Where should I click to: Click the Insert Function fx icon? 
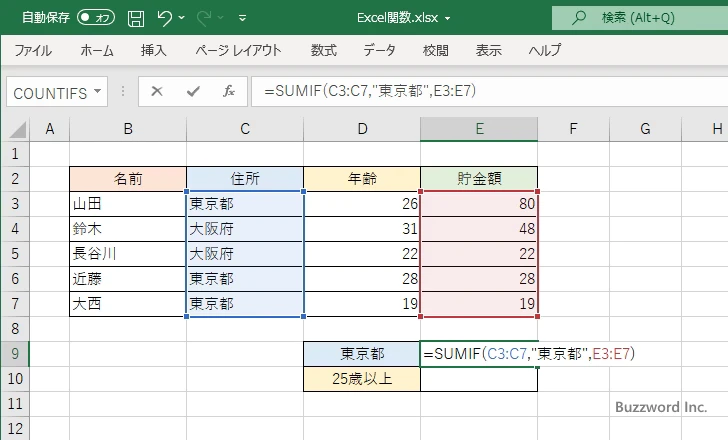(x=228, y=91)
